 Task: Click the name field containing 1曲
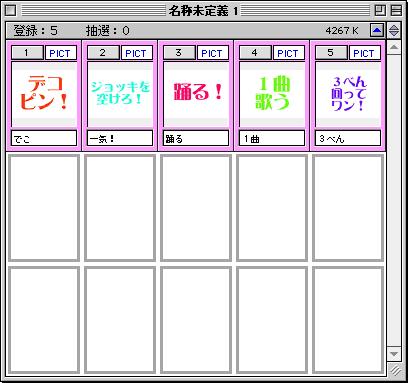coord(272,138)
